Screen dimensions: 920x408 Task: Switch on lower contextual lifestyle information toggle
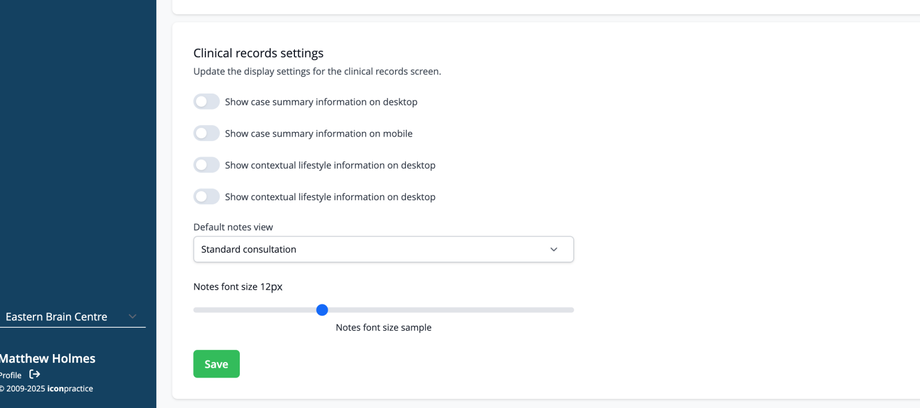tap(206, 197)
